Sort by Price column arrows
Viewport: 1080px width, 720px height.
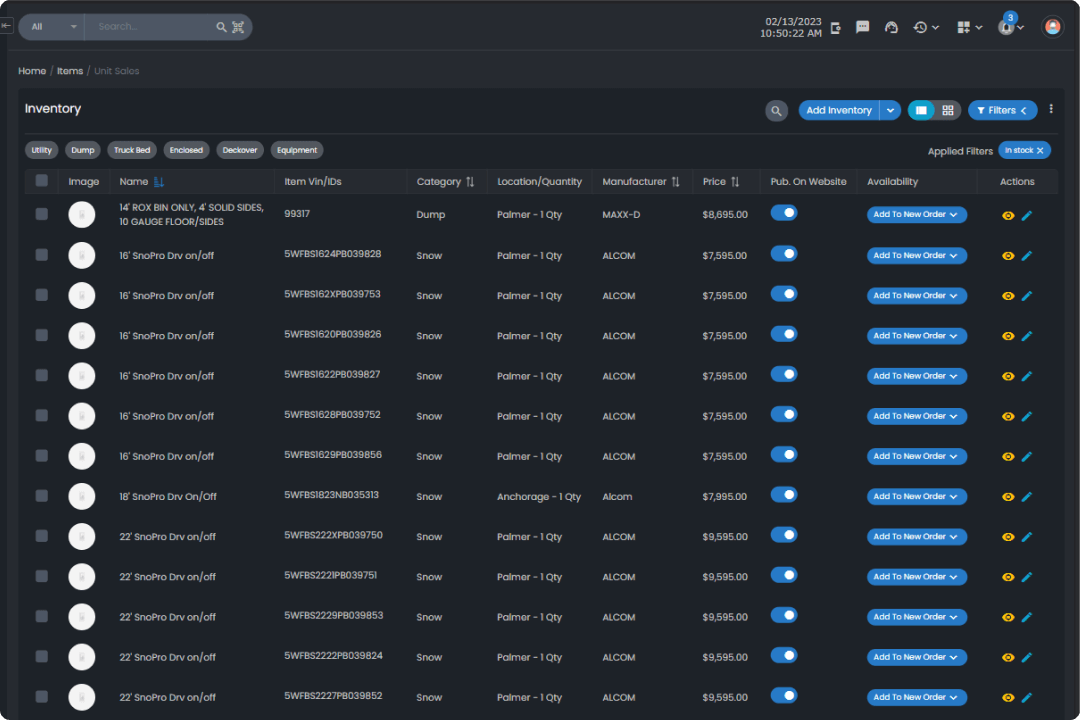pyautogui.click(x=735, y=182)
